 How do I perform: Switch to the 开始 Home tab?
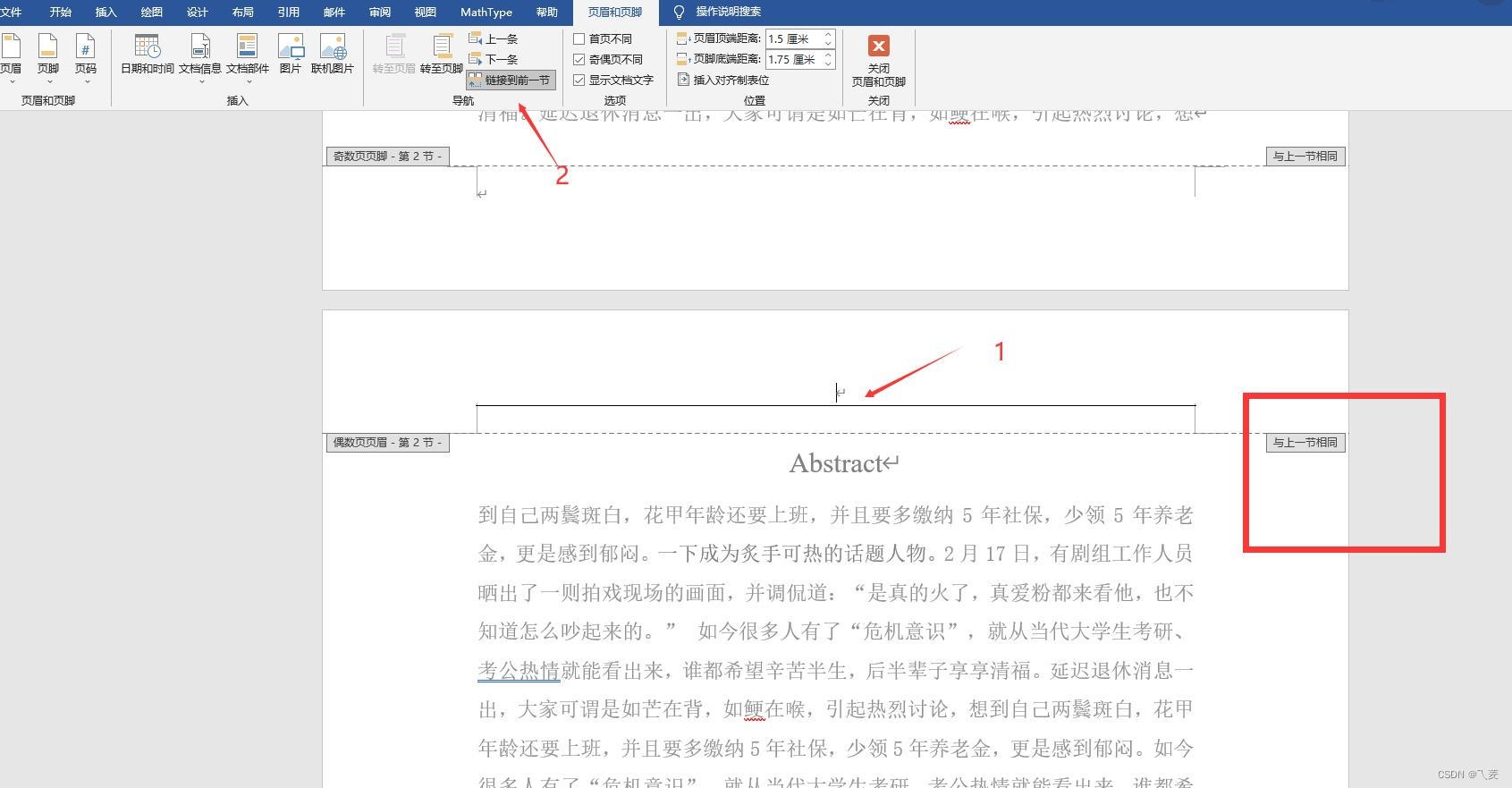tap(61, 13)
